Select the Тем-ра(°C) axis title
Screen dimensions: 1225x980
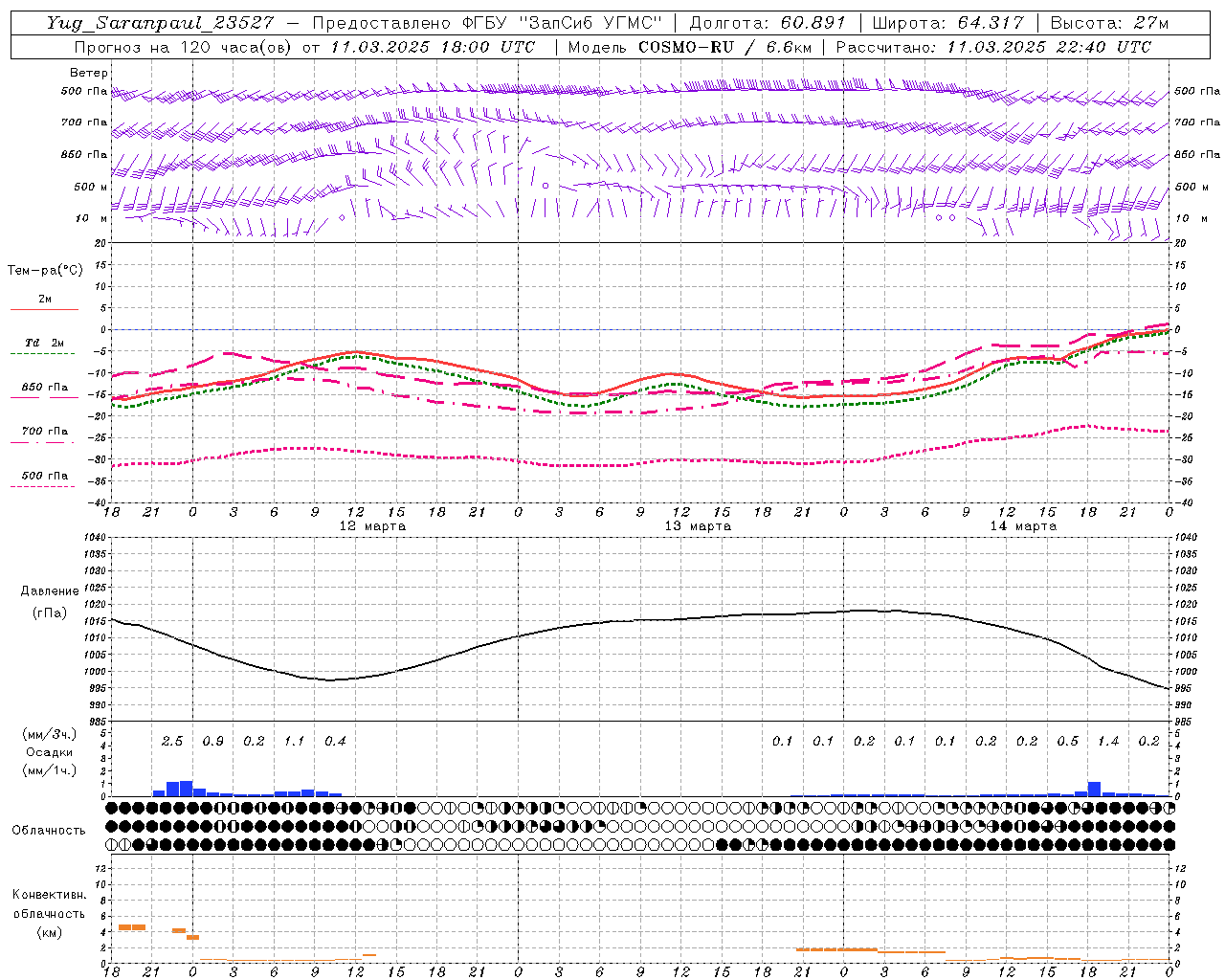point(45,271)
